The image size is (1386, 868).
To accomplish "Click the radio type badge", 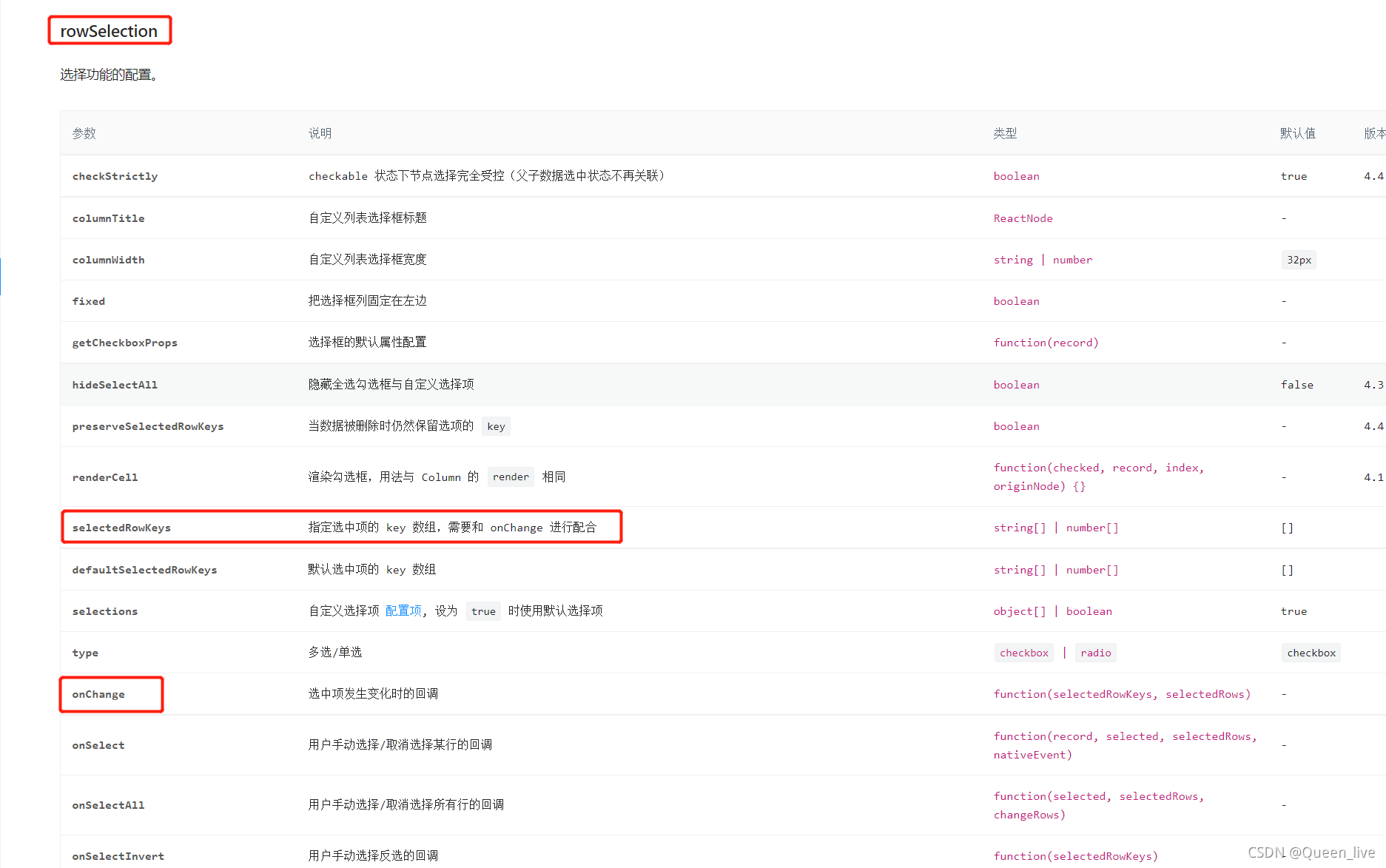I will [x=1096, y=652].
